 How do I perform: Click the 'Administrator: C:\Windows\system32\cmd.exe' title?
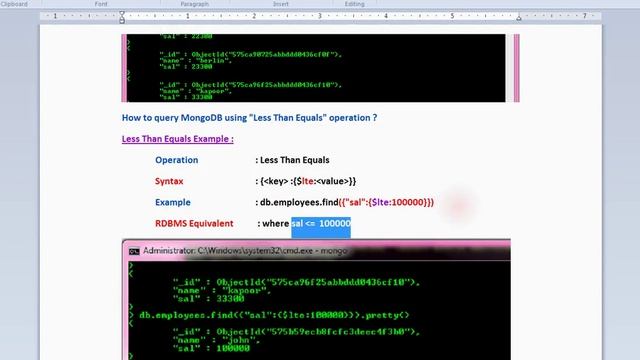(x=245, y=251)
